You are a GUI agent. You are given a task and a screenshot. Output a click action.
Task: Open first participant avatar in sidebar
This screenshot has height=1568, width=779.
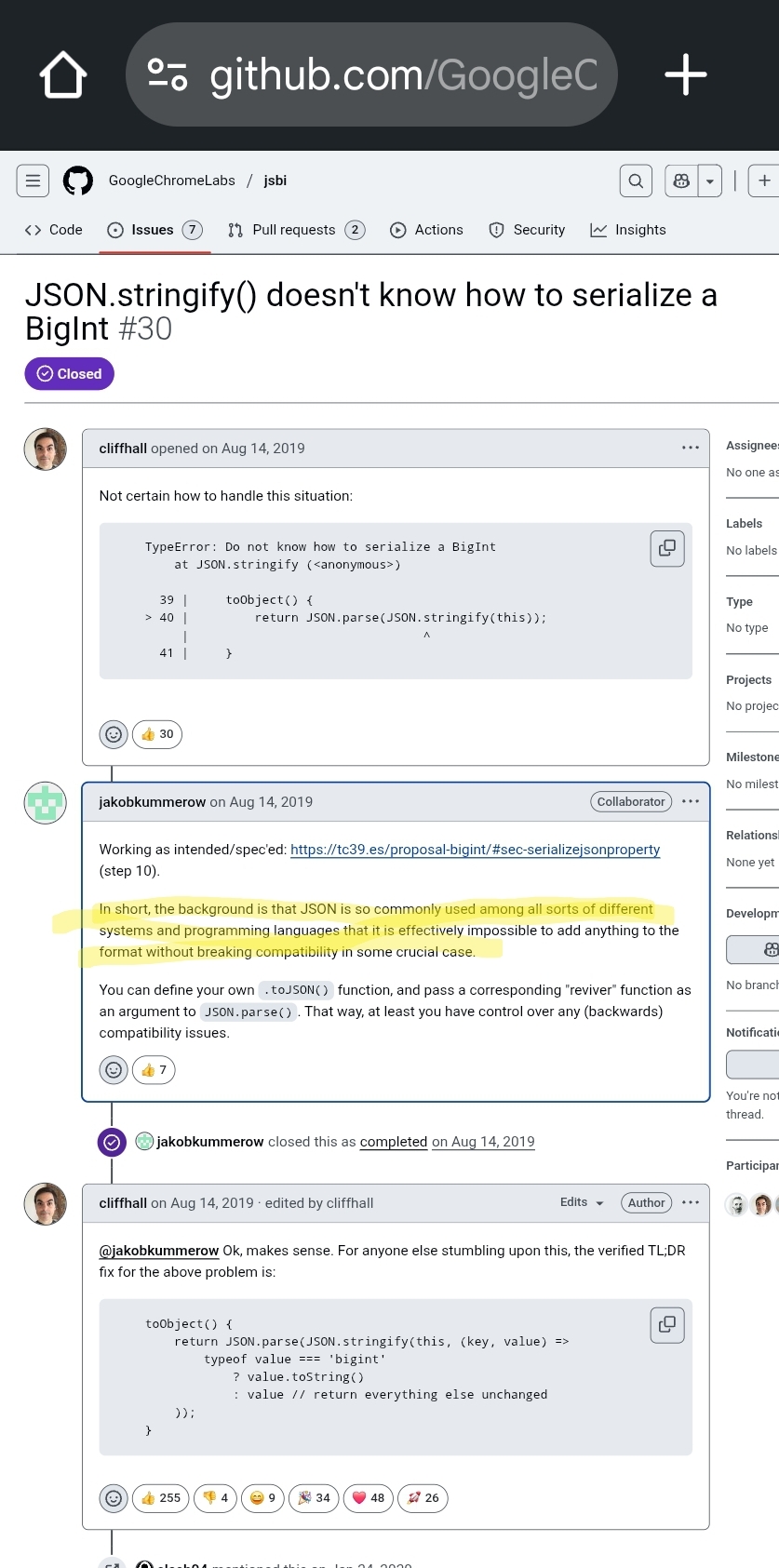736,1205
